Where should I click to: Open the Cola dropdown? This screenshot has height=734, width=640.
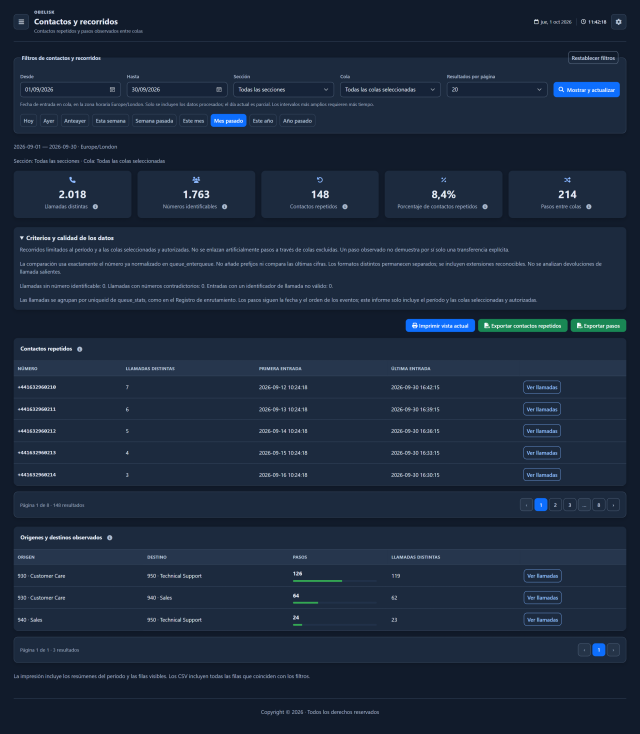point(390,89)
